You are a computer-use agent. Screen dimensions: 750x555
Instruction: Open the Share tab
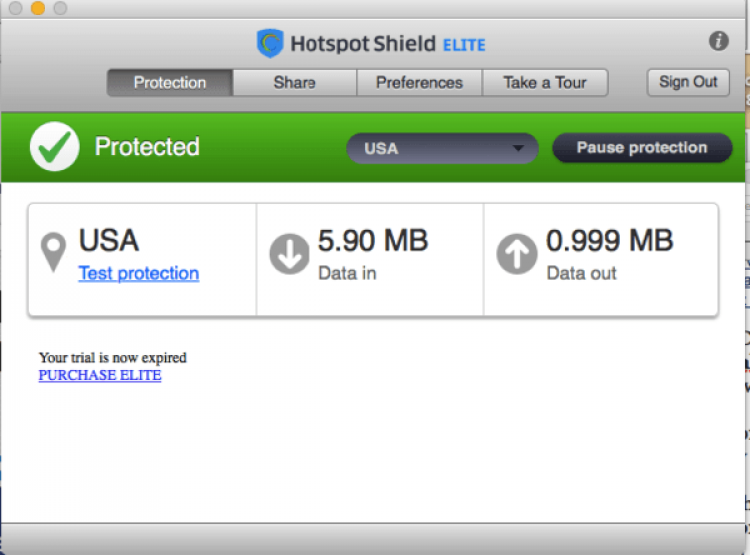click(294, 83)
